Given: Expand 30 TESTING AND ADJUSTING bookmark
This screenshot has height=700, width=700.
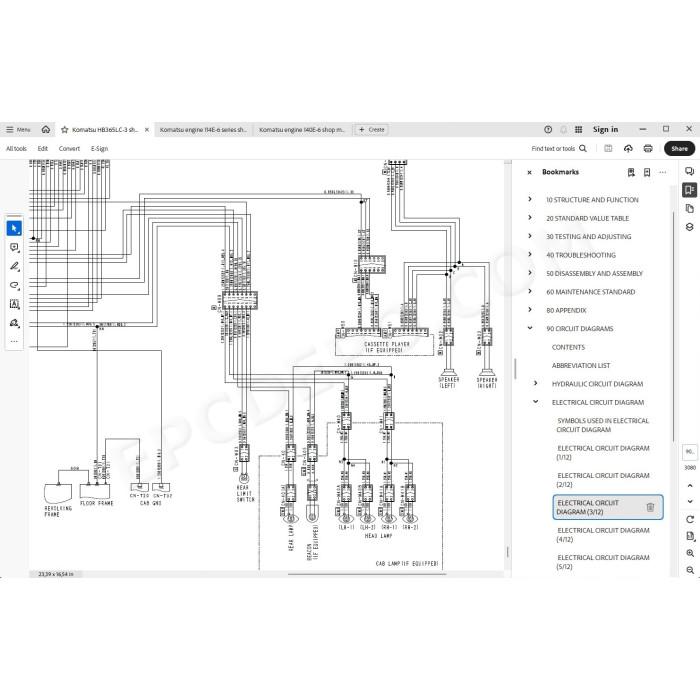Looking at the screenshot, I should coord(530,236).
